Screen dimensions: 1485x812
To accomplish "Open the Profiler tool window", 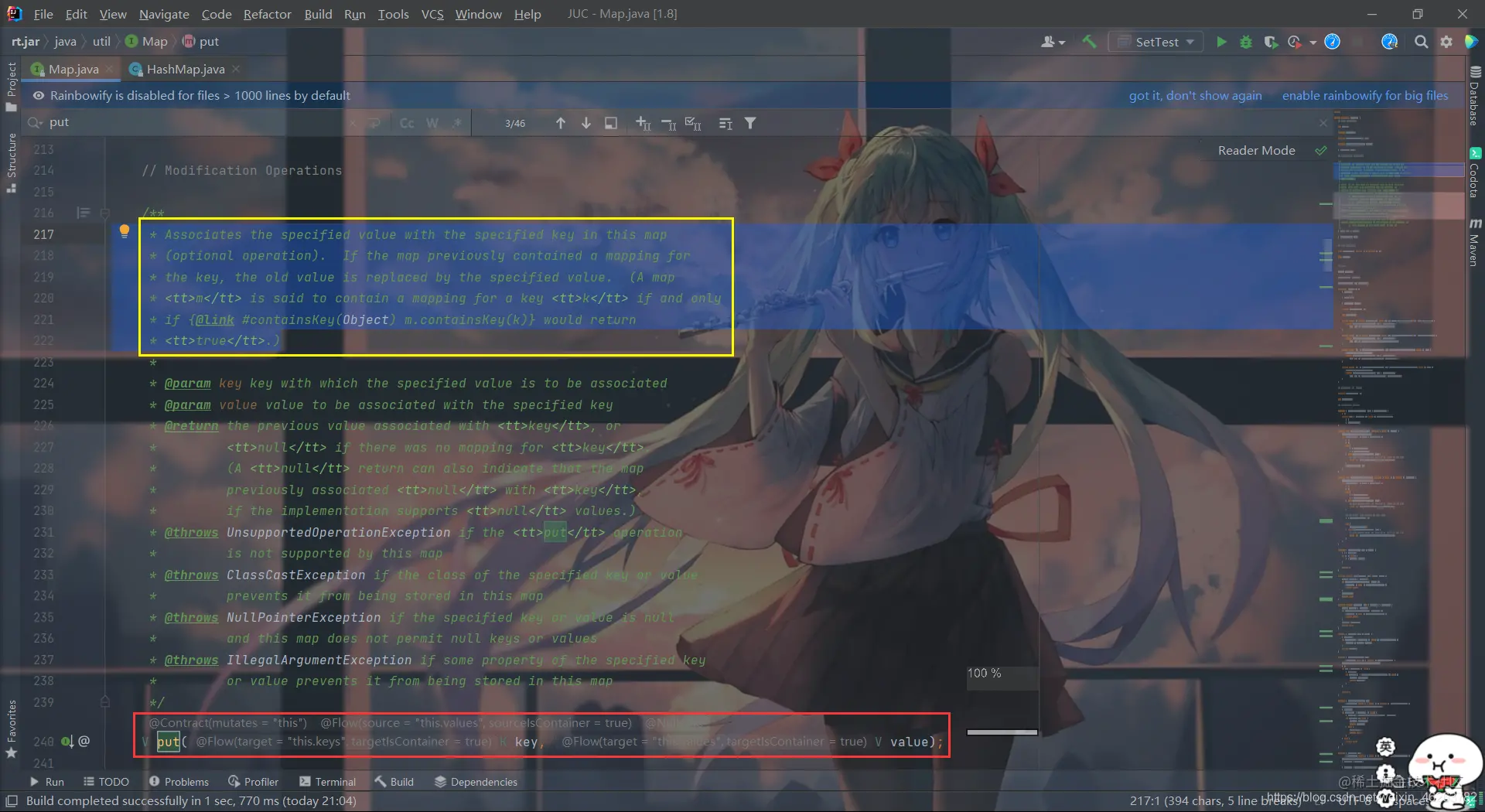I will coord(253,782).
